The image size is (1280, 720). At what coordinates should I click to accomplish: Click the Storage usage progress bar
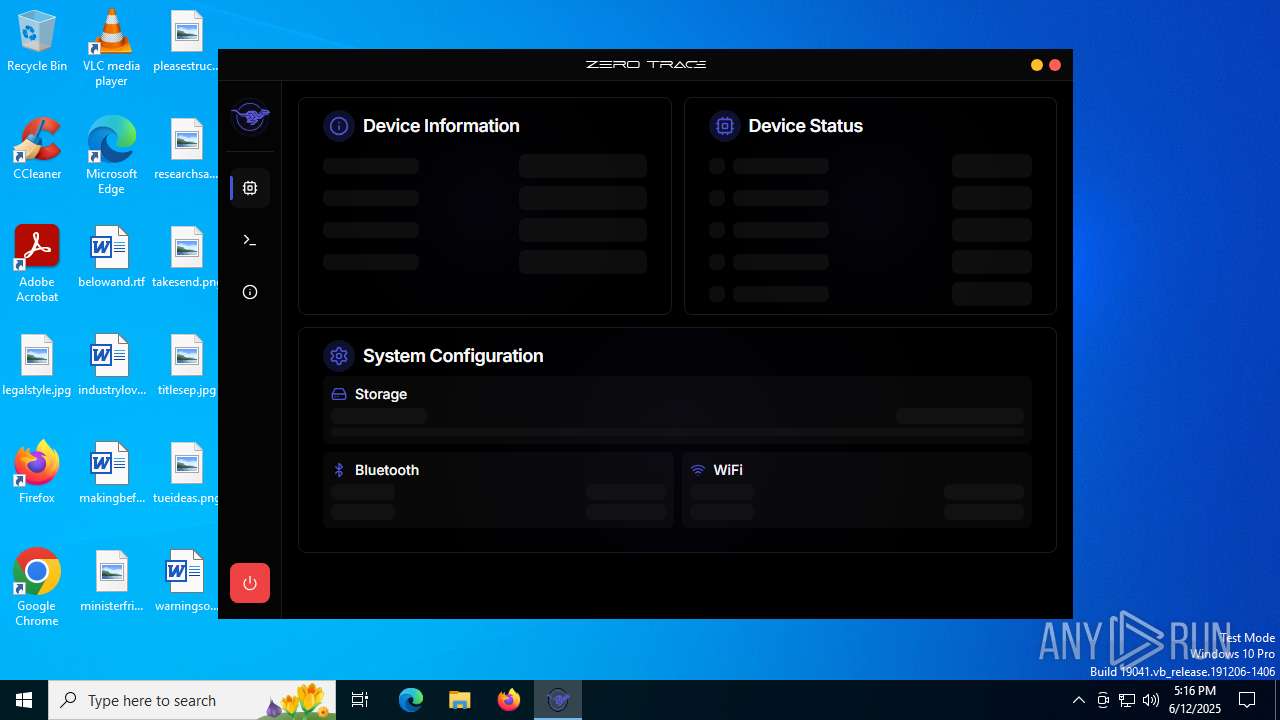click(x=677, y=433)
